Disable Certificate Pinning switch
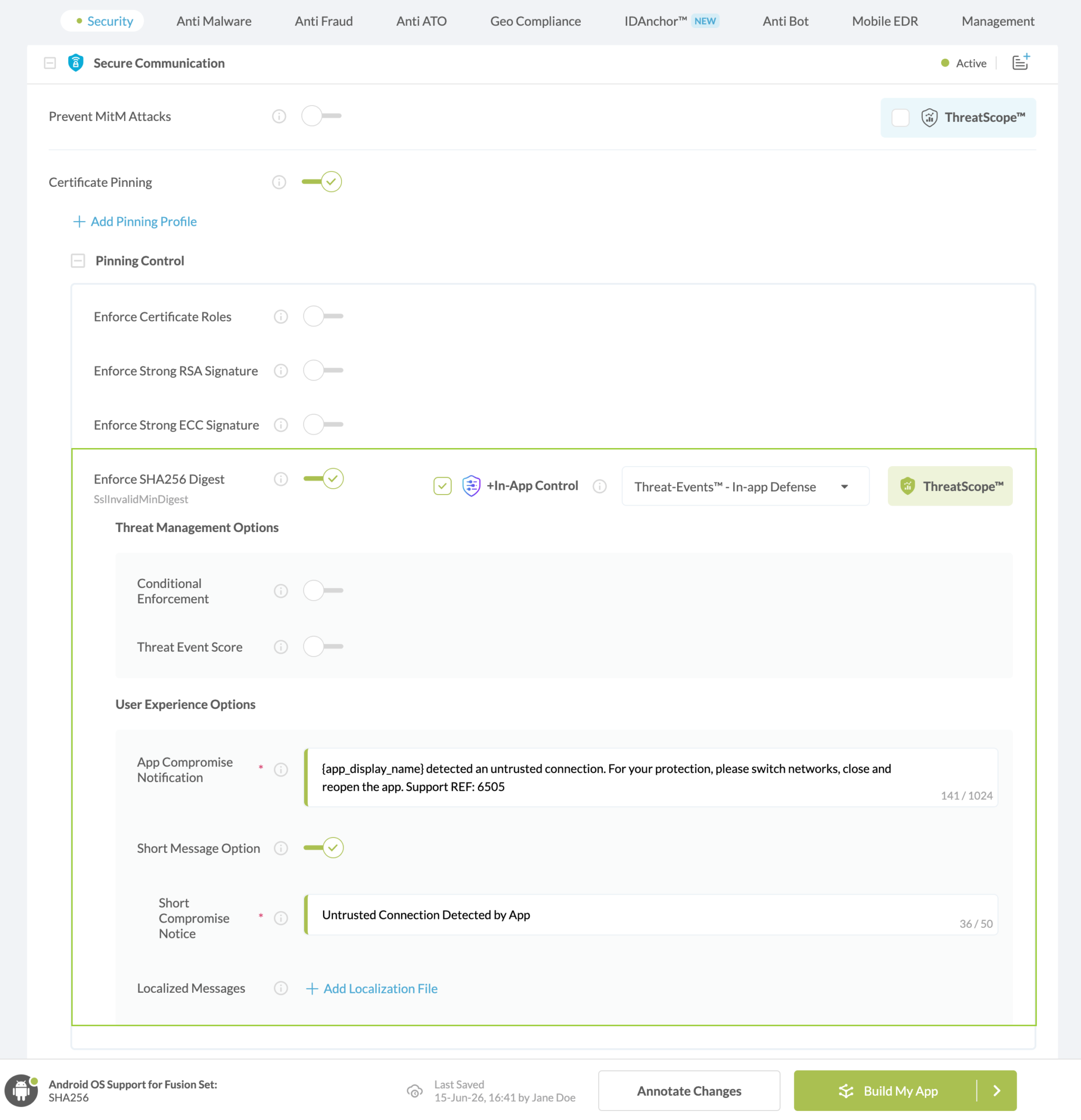 pos(321,182)
